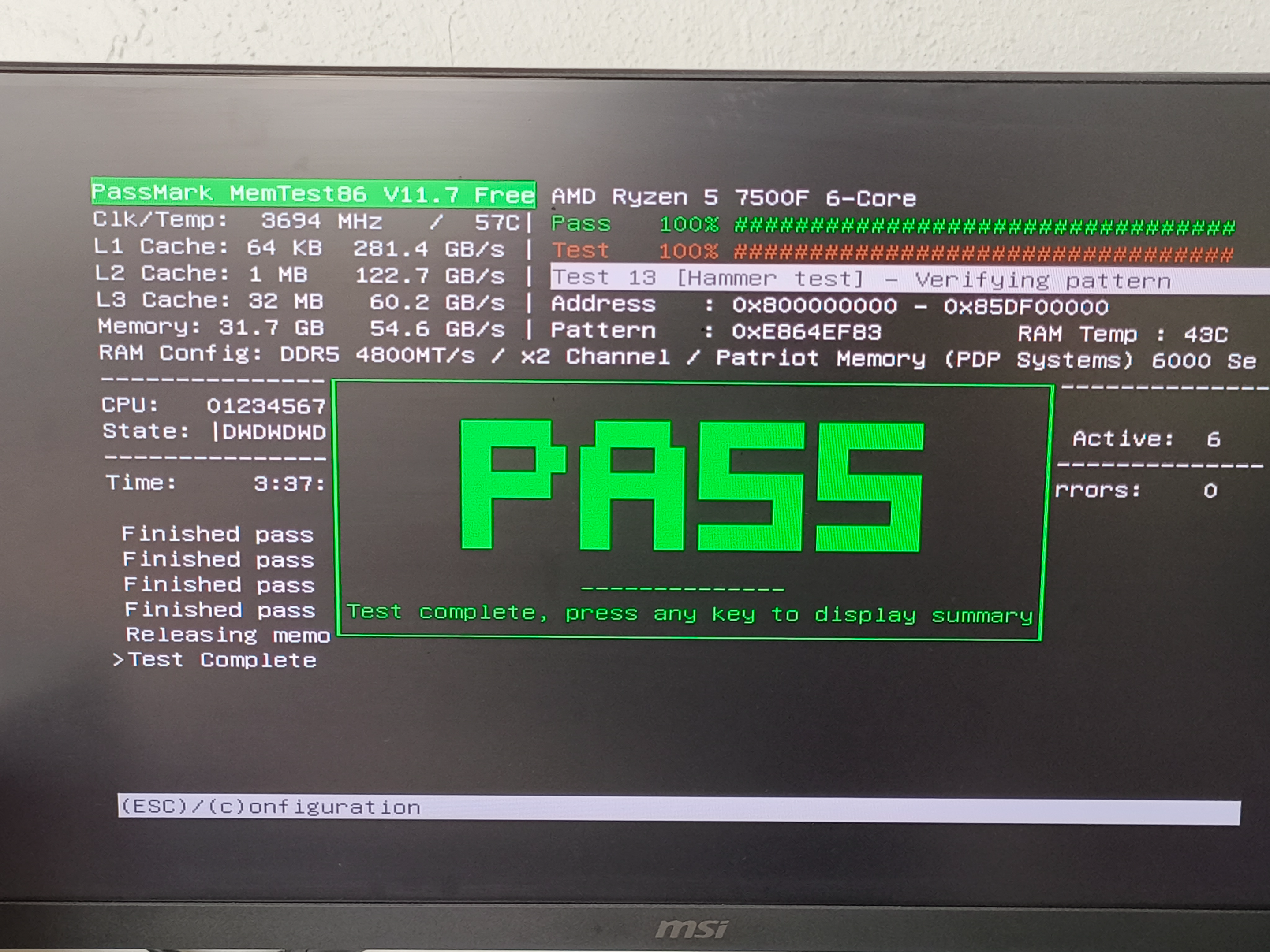Click the 'CPU:' label

point(131,405)
